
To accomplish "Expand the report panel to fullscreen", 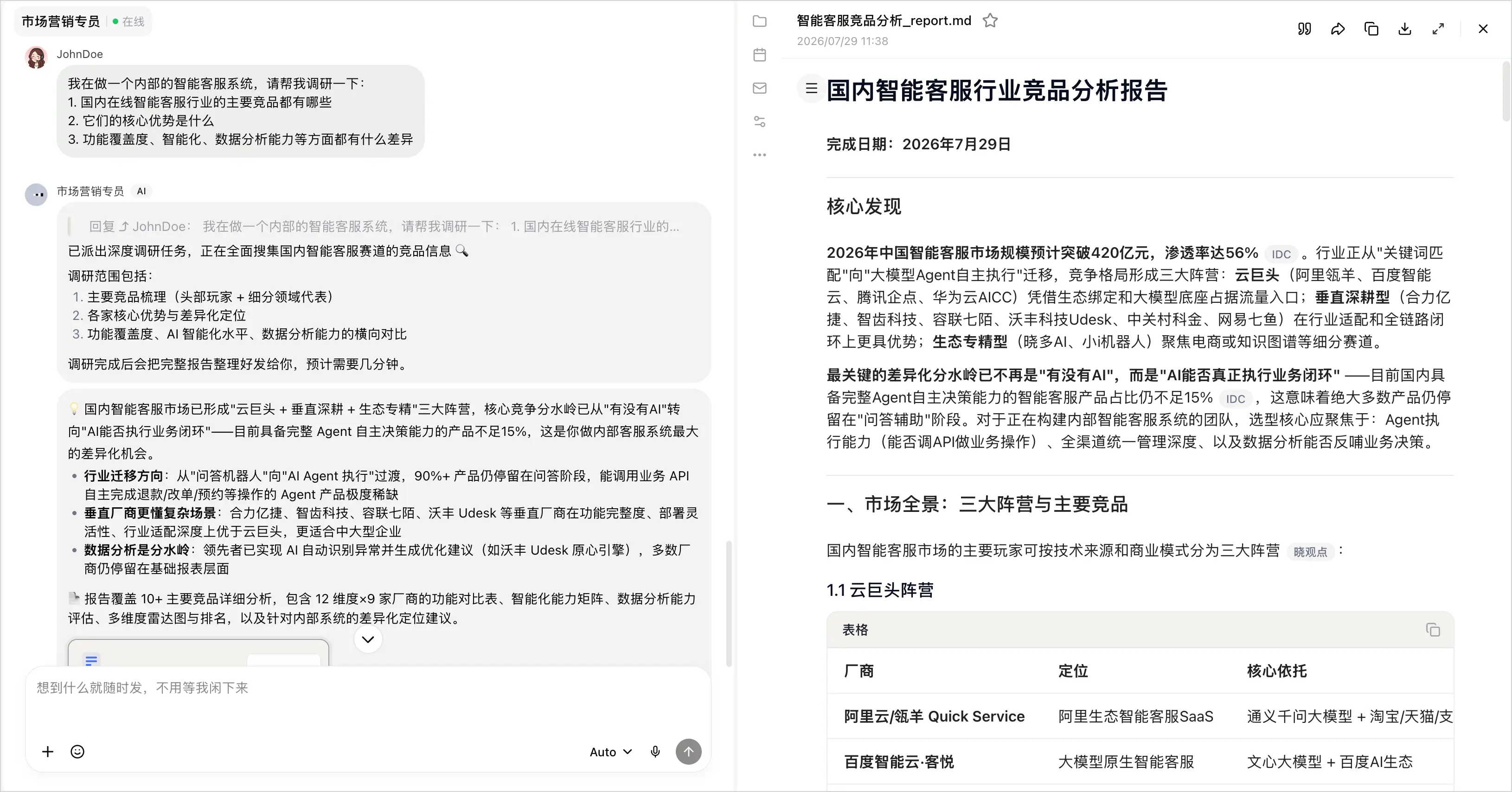I will pyautogui.click(x=1438, y=29).
